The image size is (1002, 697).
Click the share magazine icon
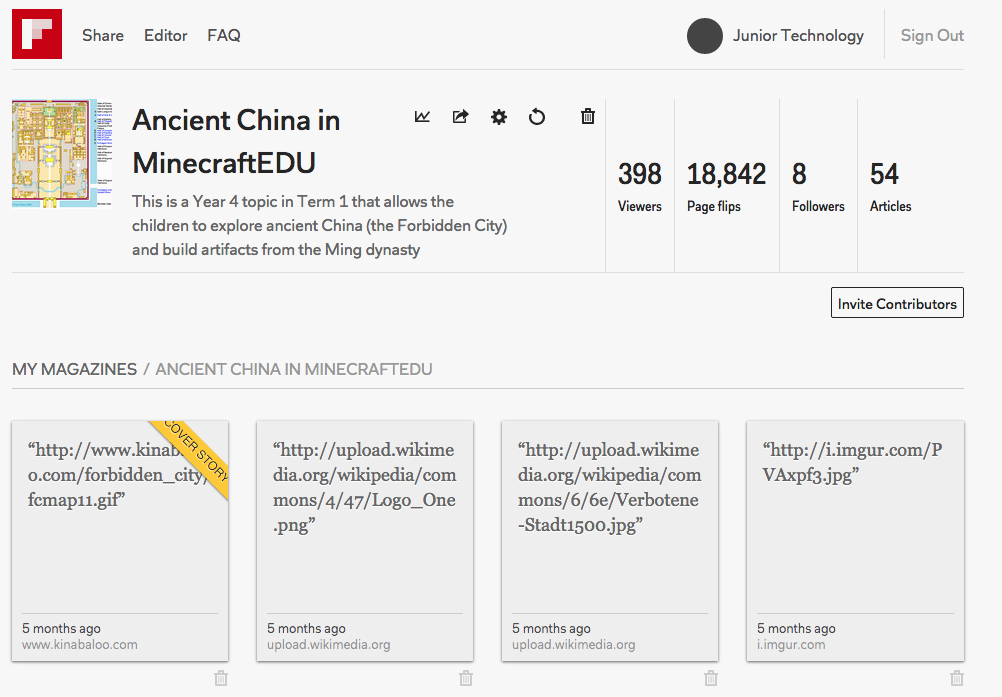pos(460,116)
